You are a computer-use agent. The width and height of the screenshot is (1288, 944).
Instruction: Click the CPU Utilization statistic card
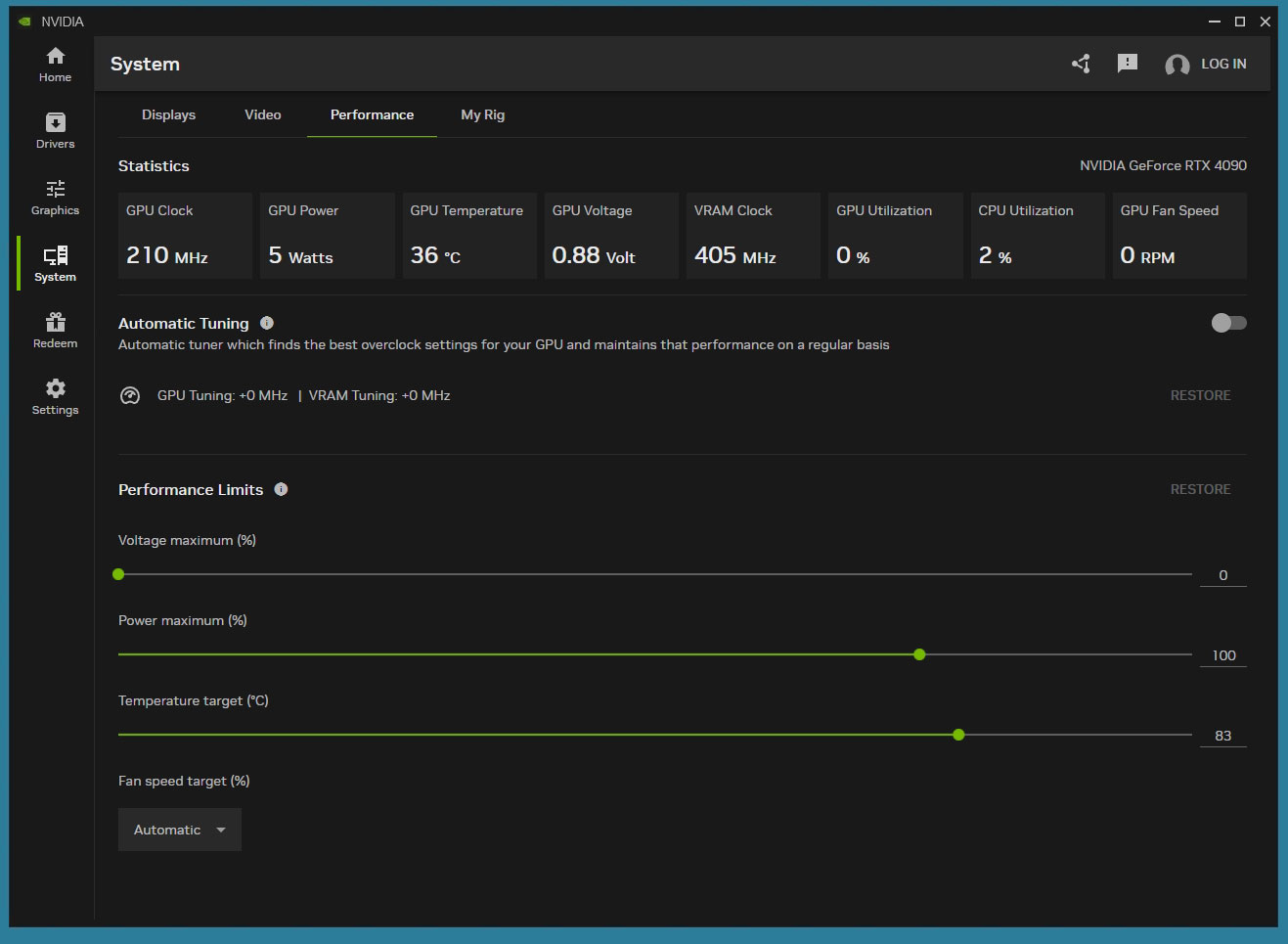point(1038,236)
